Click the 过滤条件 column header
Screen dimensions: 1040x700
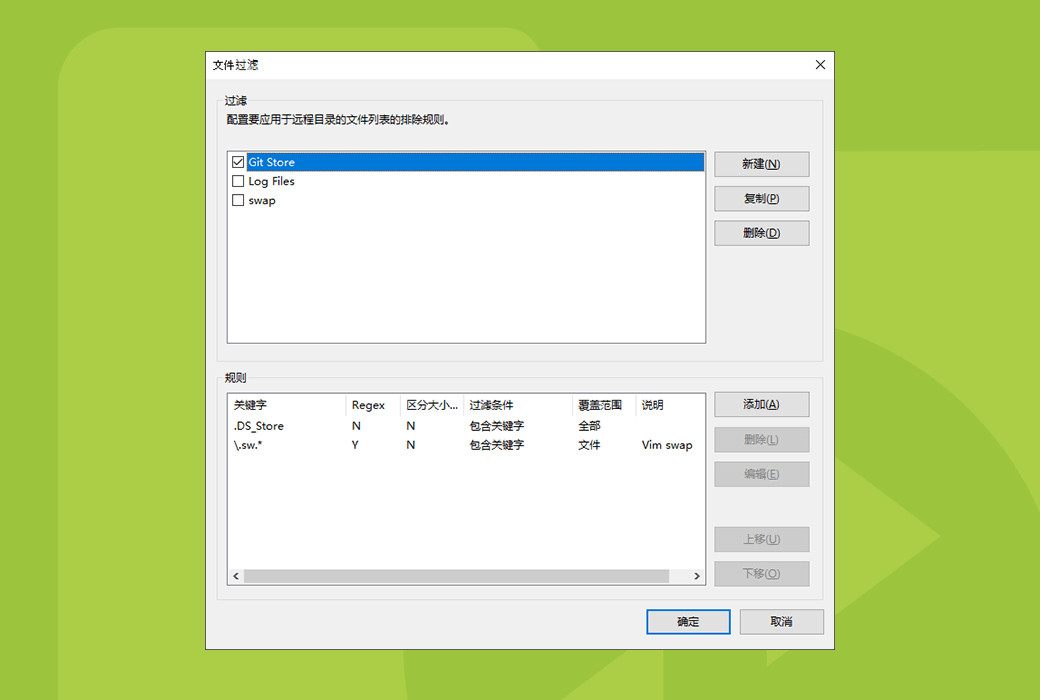click(x=517, y=405)
